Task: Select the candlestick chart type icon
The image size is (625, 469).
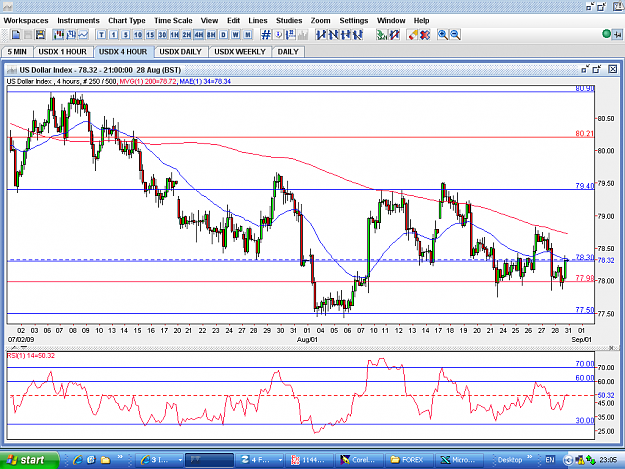Action: pos(58,35)
